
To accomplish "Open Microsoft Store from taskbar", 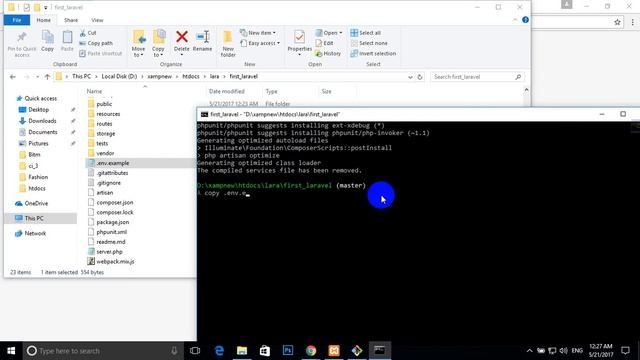I will click(265, 351).
